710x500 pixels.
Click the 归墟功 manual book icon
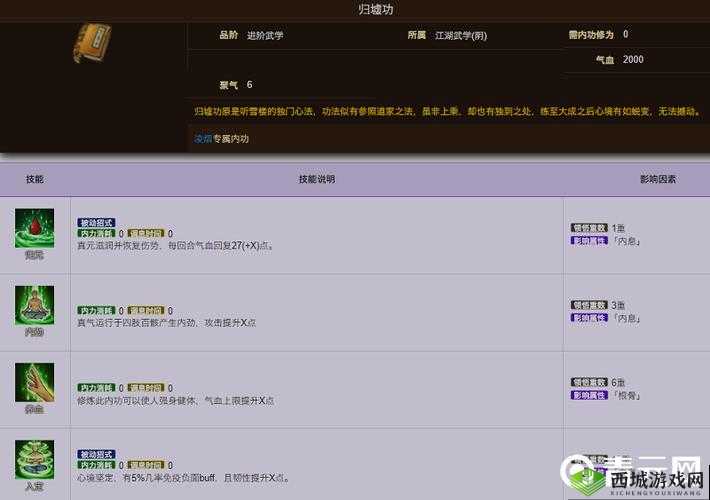click(x=92, y=43)
